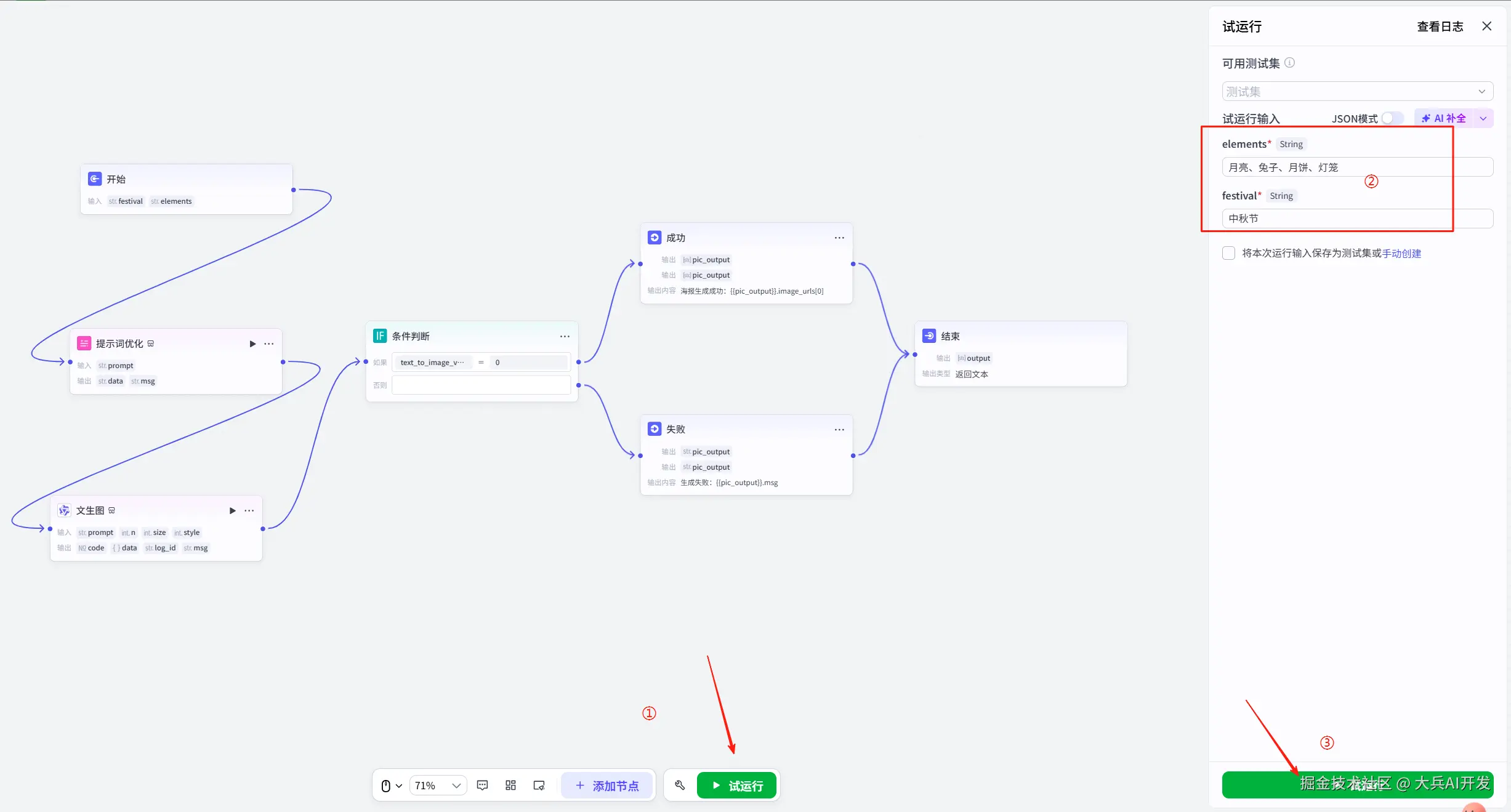Expand the AI 补全 dropdown arrow
Screen dimensions: 1511x812
pos(1483,118)
